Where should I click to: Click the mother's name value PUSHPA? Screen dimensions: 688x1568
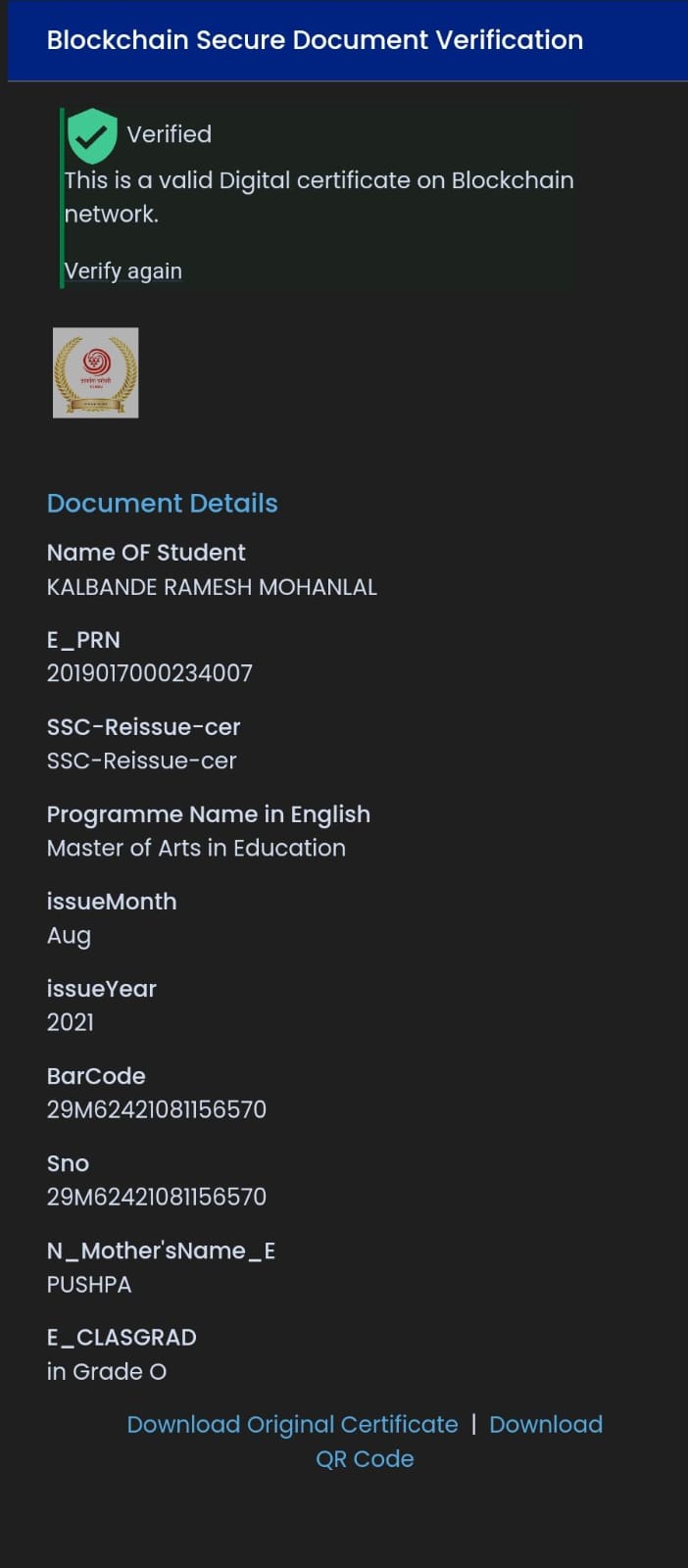(89, 1285)
